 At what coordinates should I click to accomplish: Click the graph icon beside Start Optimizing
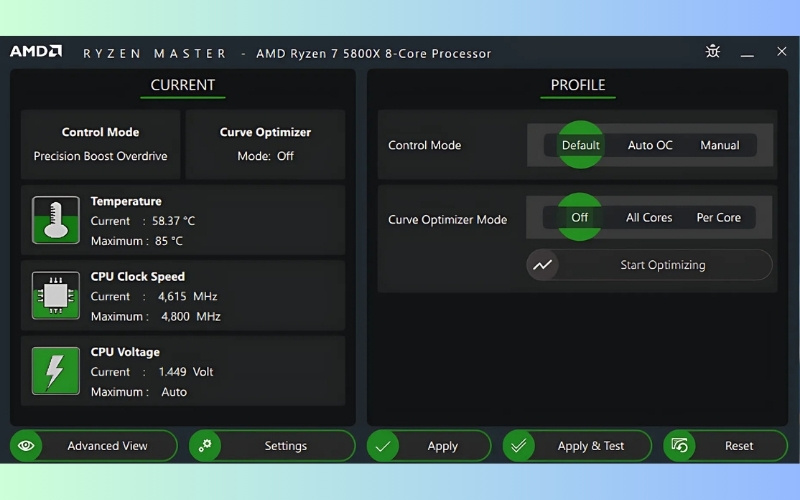(x=543, y=265)
